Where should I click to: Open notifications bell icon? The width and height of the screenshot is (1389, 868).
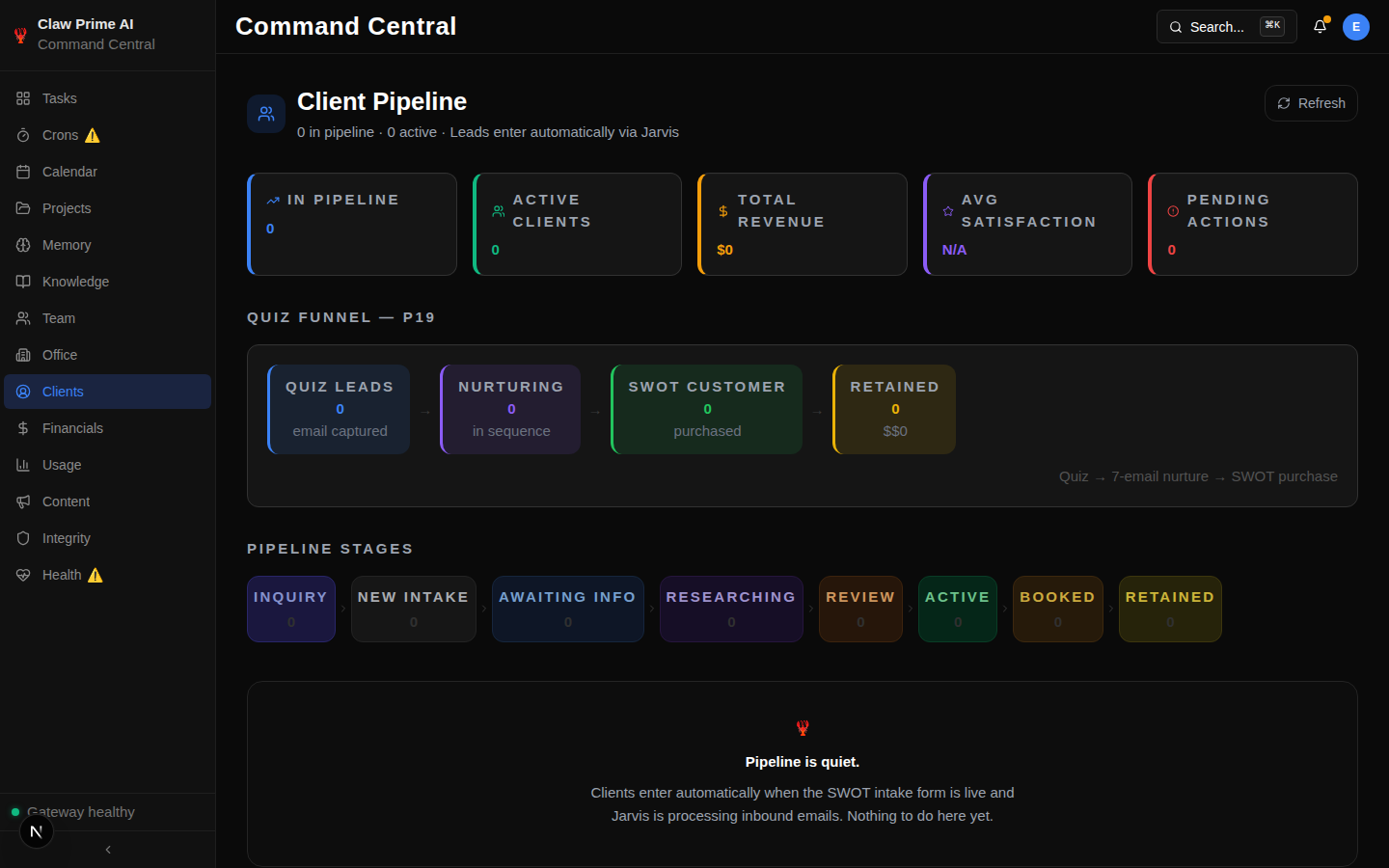coord(1321,27)
